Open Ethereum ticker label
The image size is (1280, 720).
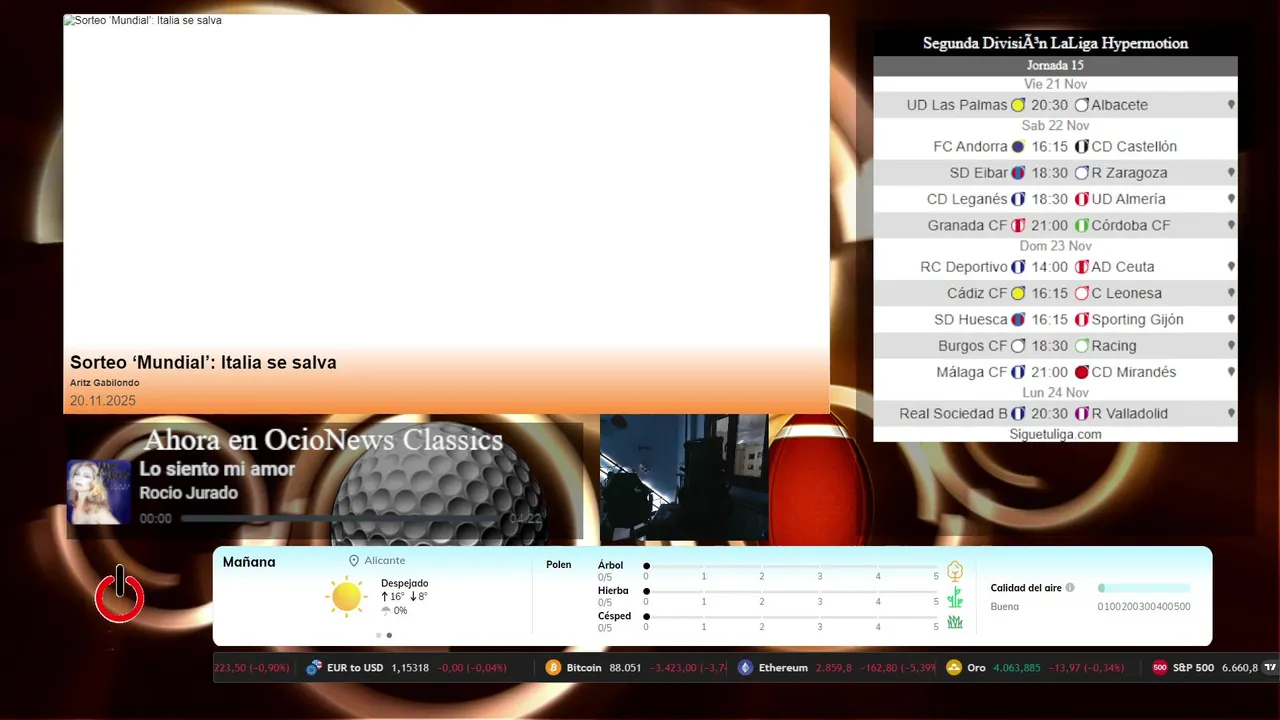coord(783,668)
